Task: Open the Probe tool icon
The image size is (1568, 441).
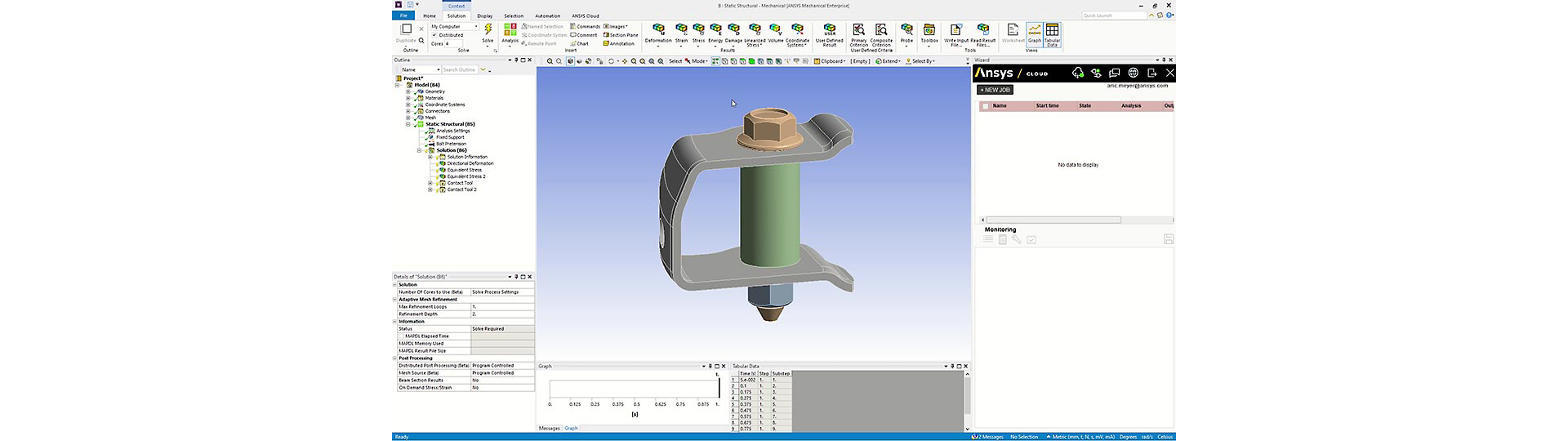Action: 906,31
